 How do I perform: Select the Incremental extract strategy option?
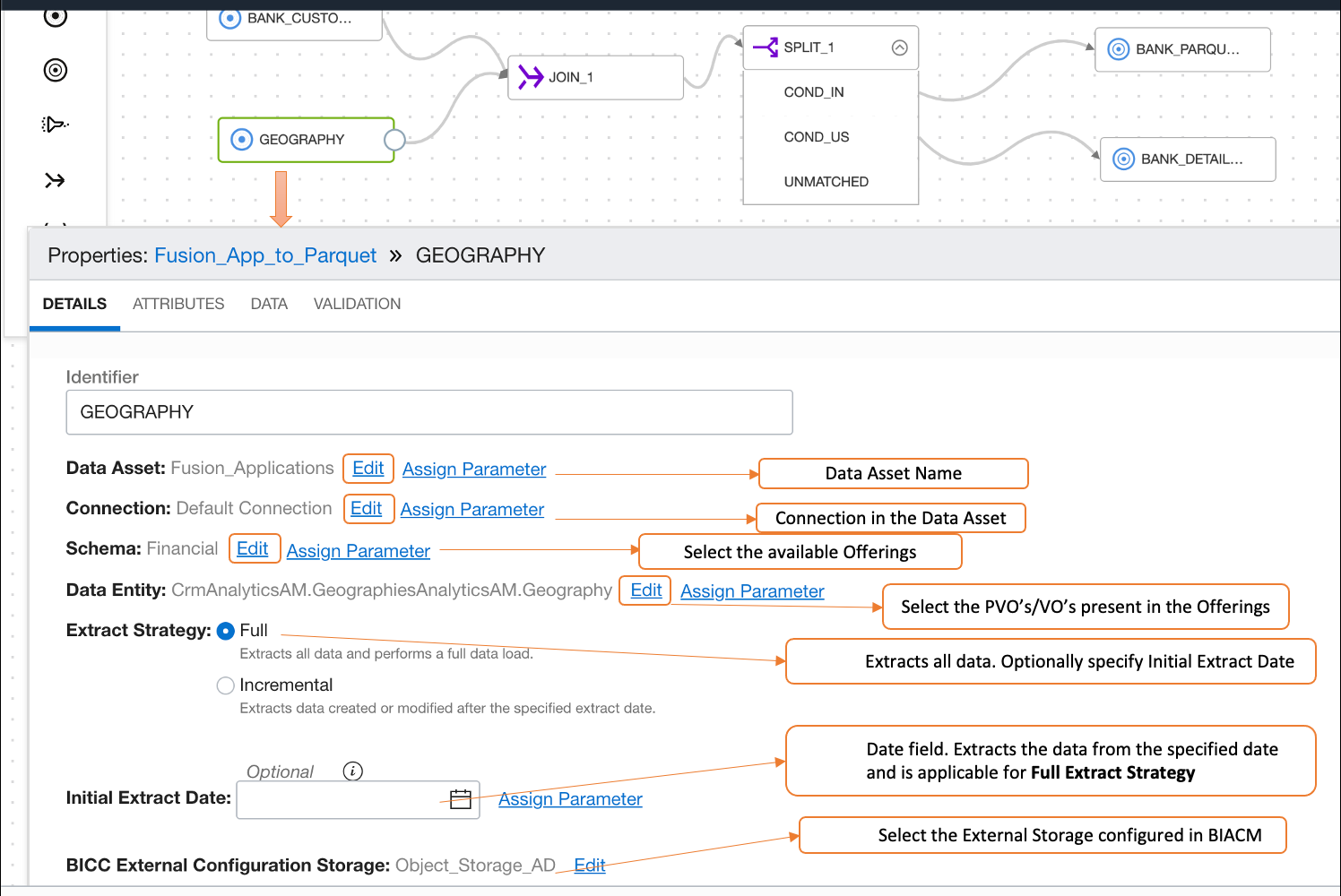pyautogui.click(x=226, y=685)
